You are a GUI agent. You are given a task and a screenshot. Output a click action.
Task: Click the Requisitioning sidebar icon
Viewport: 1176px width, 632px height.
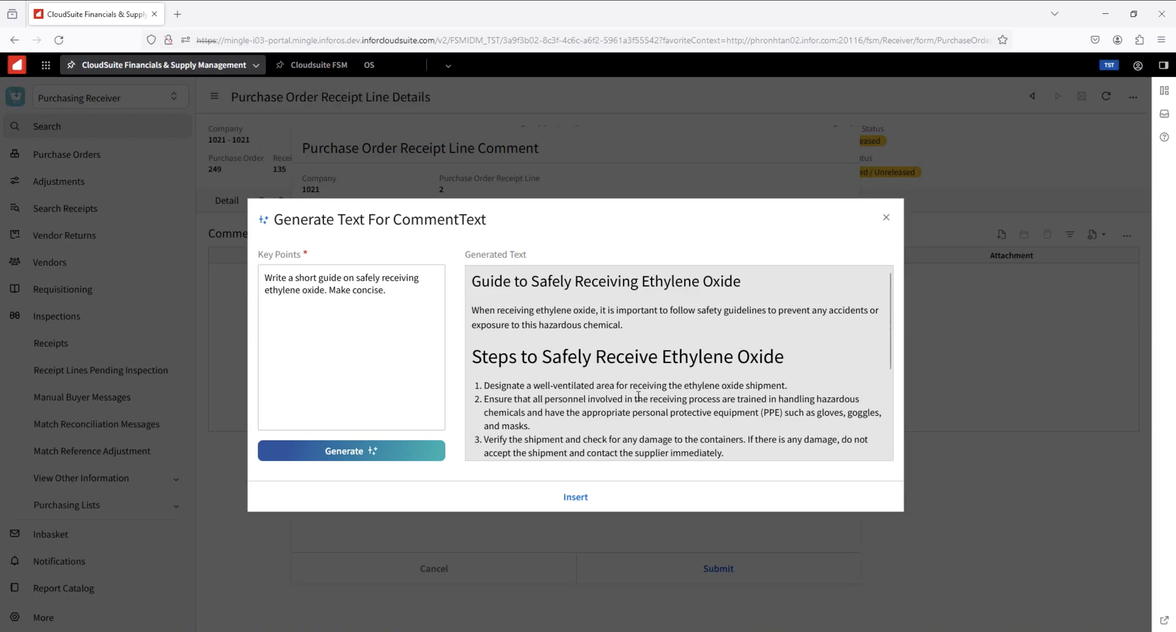pos(14,289)
